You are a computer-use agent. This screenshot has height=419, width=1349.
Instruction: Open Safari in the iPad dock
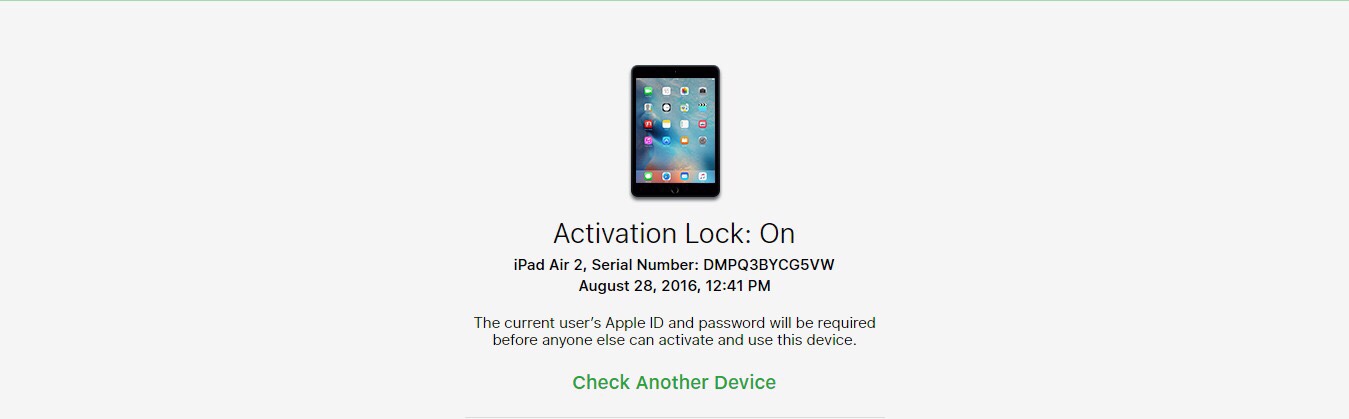point(666,176)
